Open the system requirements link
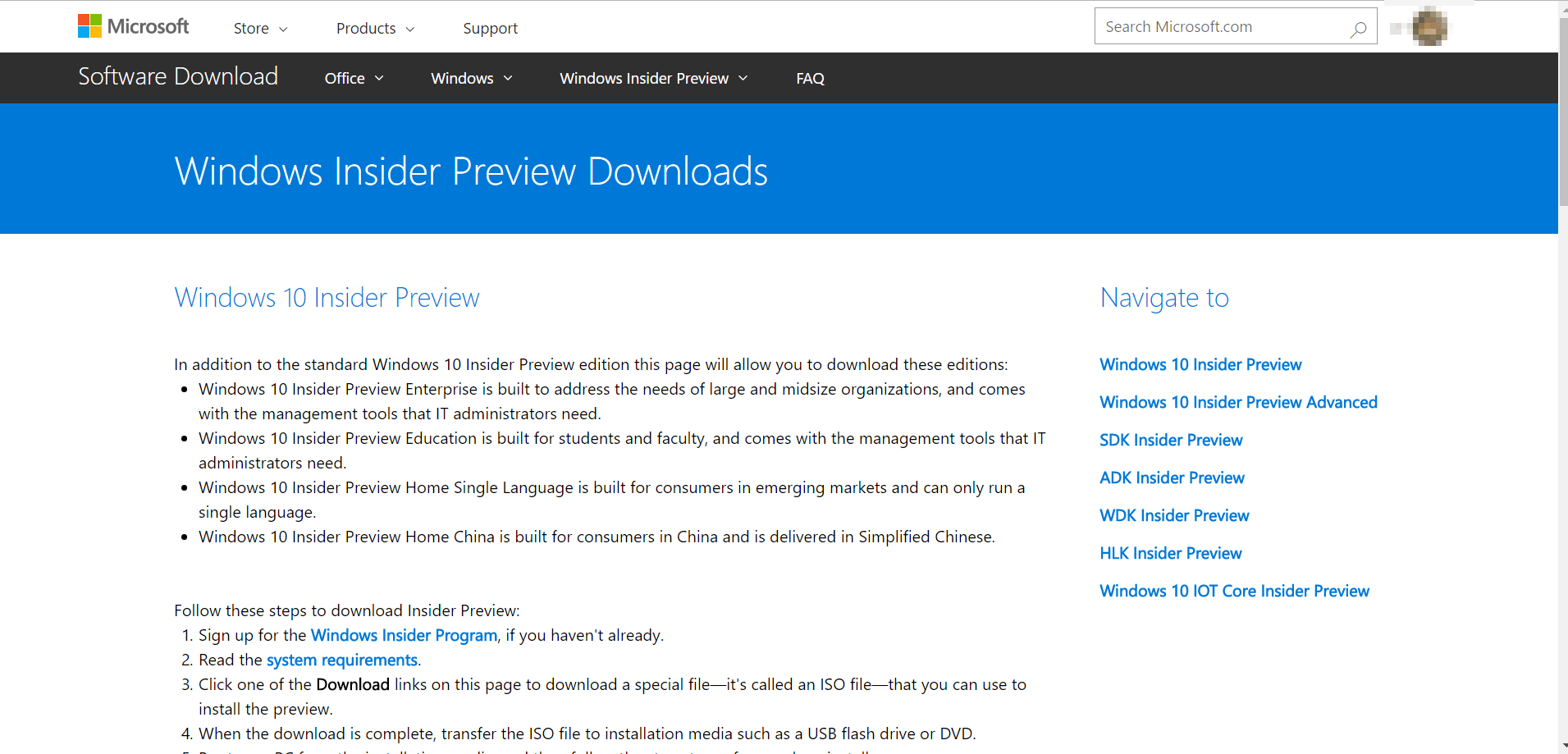Viewport: 1568px width, 754px height. click(342, 660)
